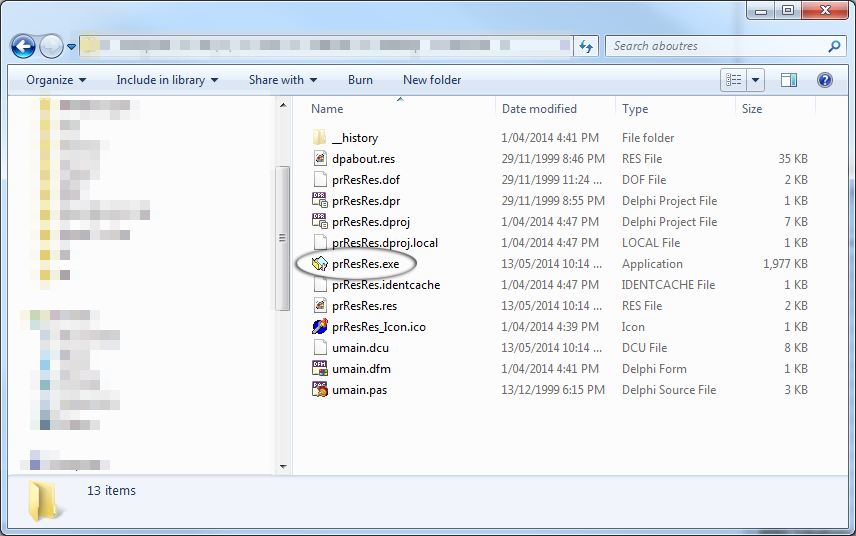The height and width of the screenshot is (536, 856).
Task: Maximize the Explorer window
Action: coord(788,11)
